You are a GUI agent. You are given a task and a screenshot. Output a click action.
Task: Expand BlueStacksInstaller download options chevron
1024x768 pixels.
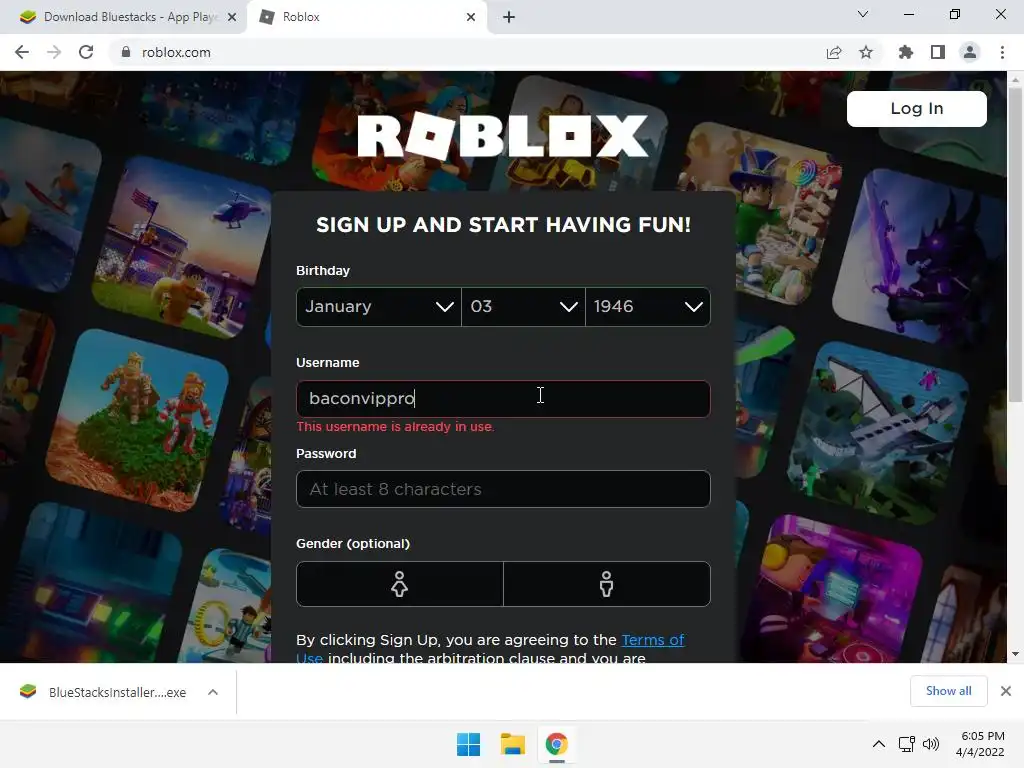(213, 692)
